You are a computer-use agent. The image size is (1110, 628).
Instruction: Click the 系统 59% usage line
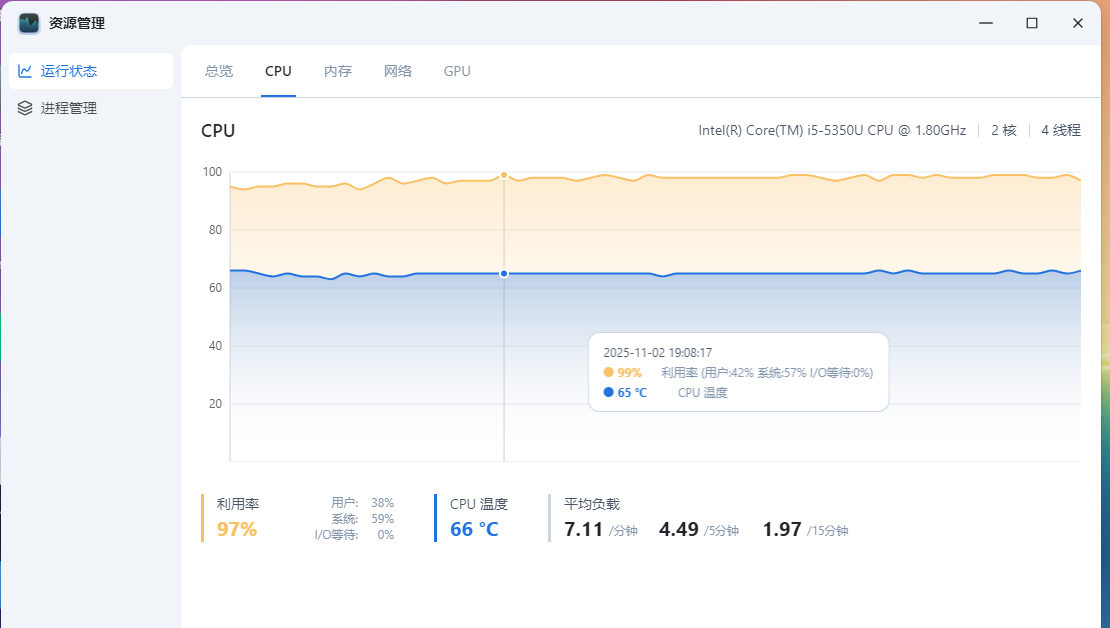[362, 519]
